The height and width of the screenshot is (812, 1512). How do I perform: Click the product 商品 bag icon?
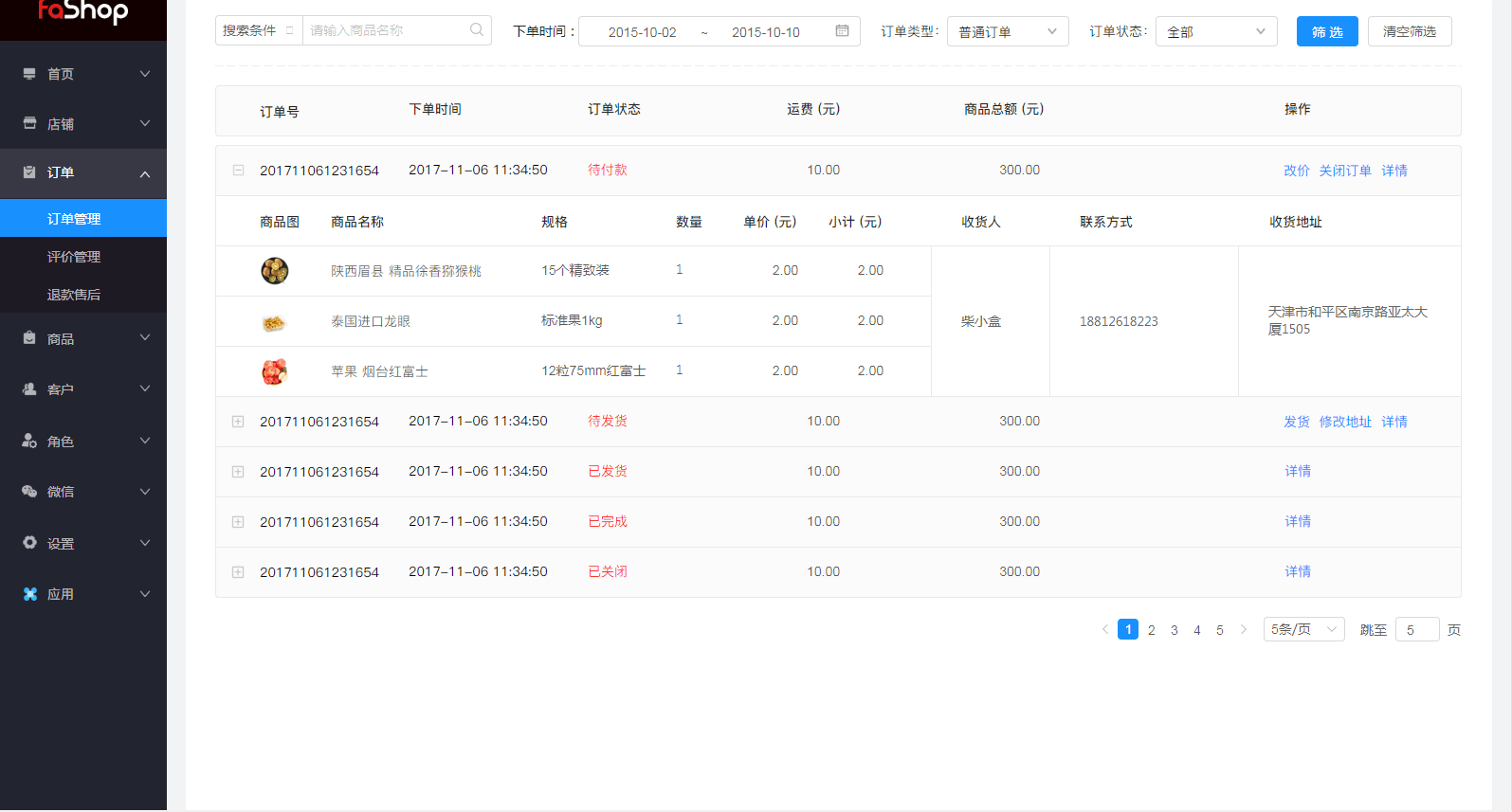[x=29, y=338]
